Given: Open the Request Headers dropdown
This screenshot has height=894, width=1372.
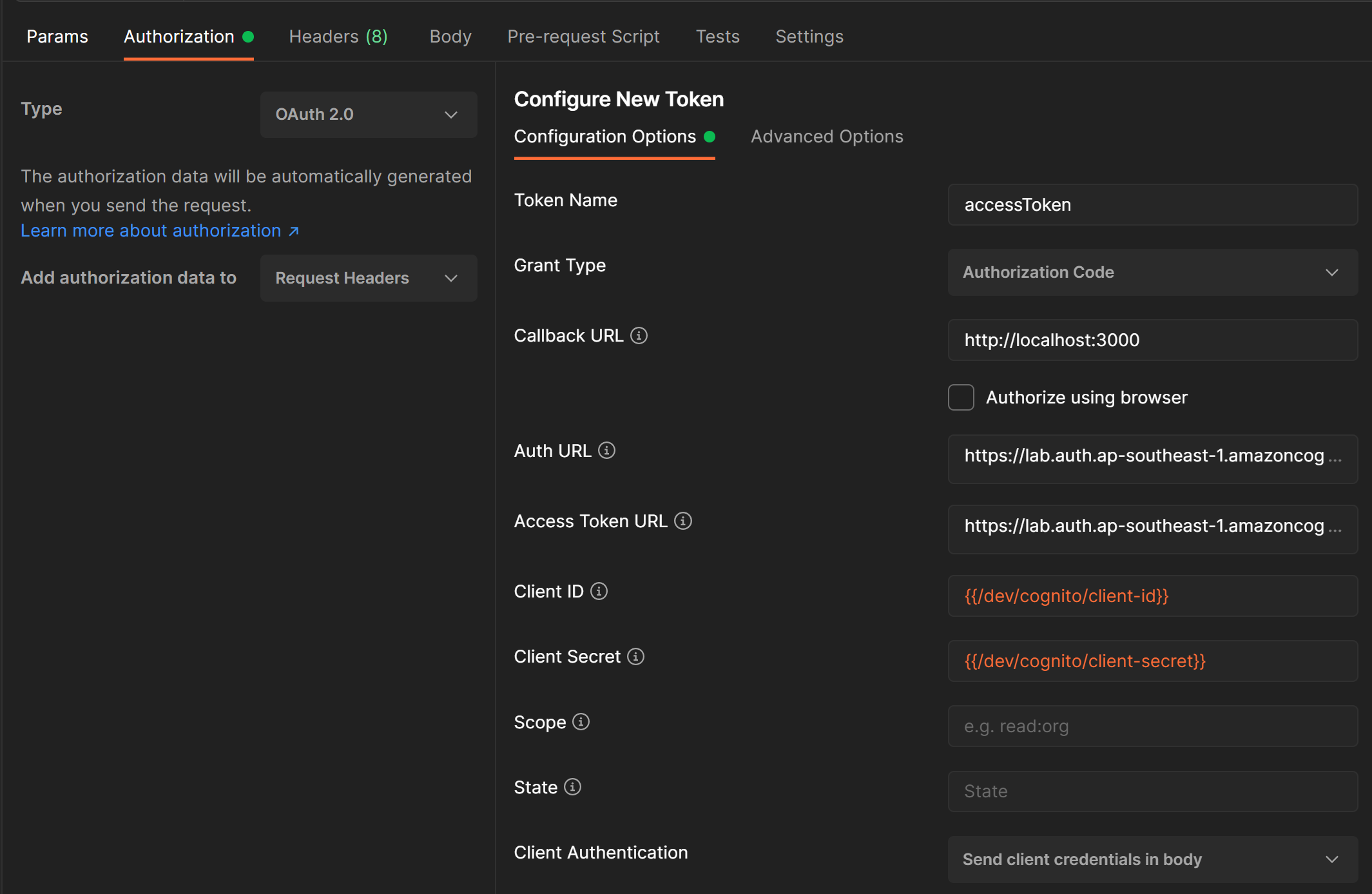Looking at the screenshot, I should pyautogui.click(x=369, y=278).
